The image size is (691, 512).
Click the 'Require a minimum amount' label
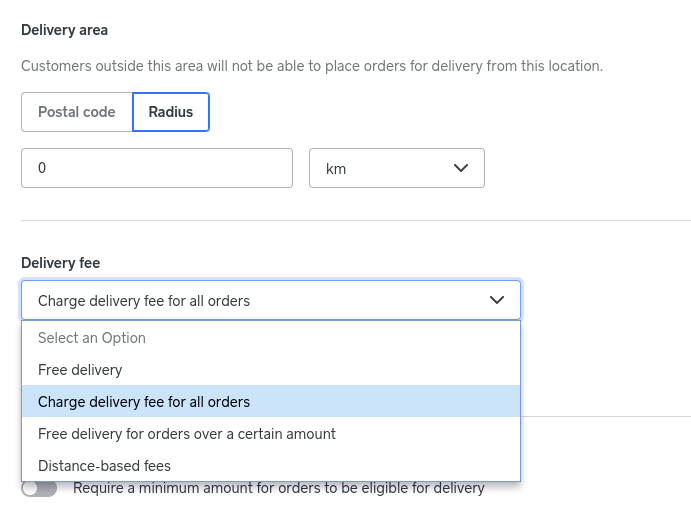pos(279,489)
